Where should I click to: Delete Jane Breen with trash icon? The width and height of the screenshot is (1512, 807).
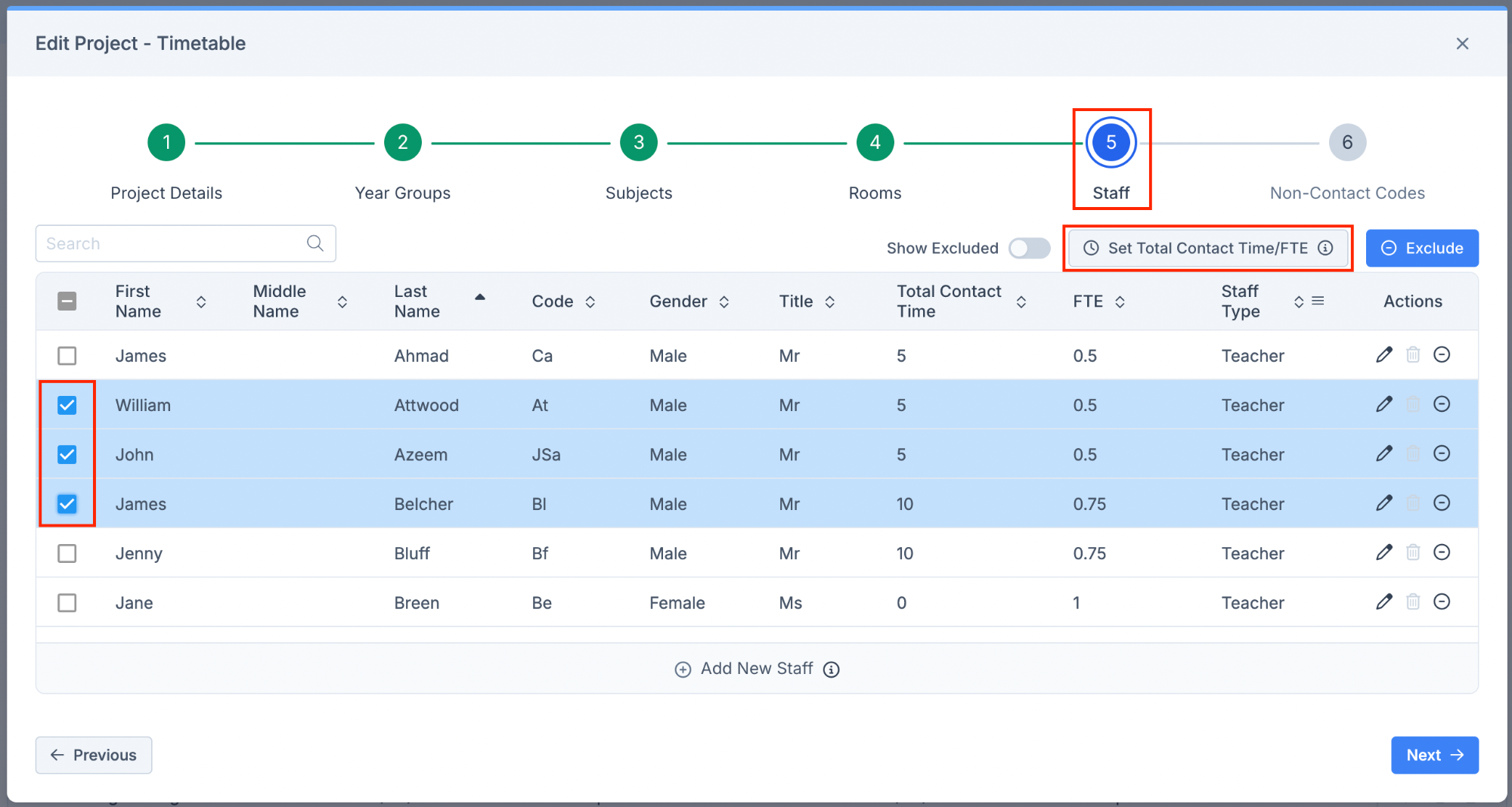click(x=1413, y=601)
